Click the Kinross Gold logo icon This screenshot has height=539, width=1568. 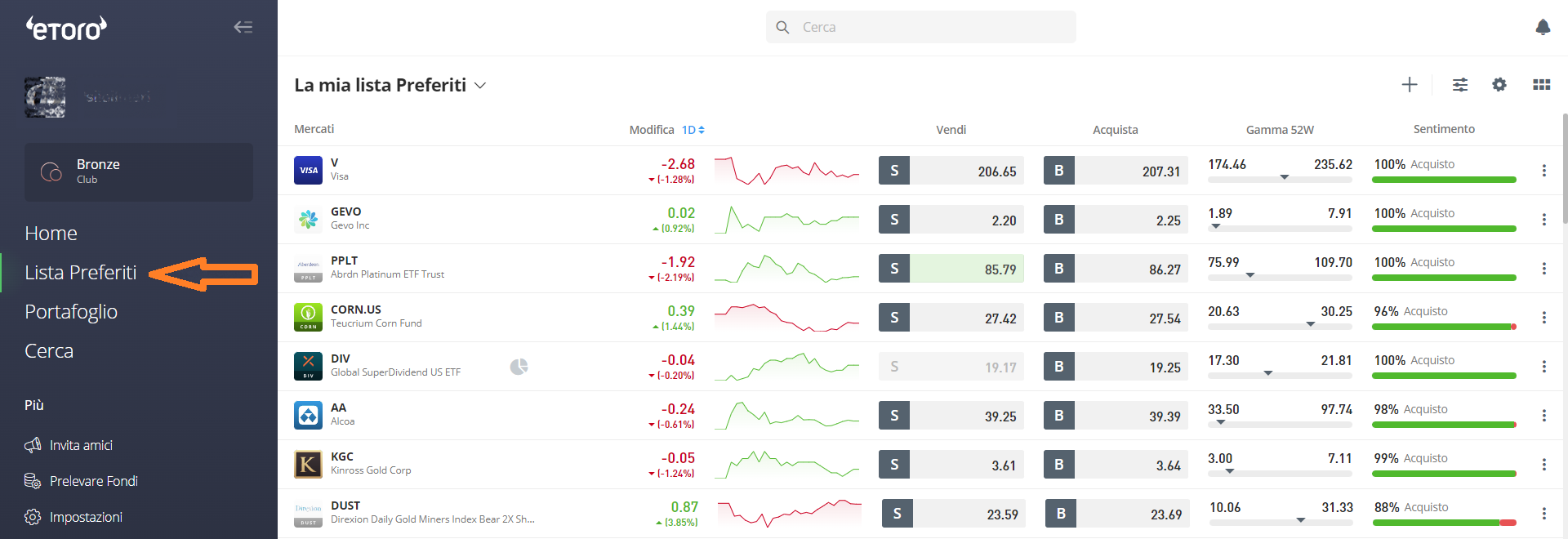pos(308,464)
